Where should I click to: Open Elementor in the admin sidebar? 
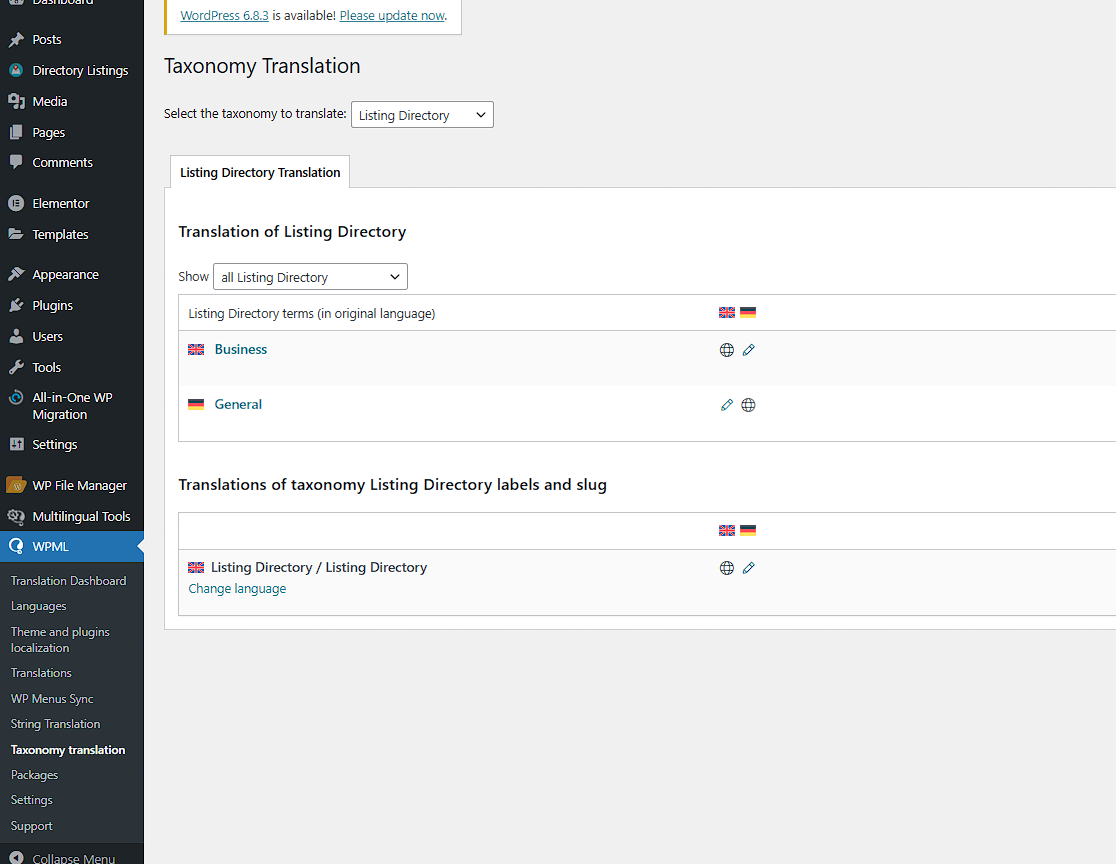61,203
